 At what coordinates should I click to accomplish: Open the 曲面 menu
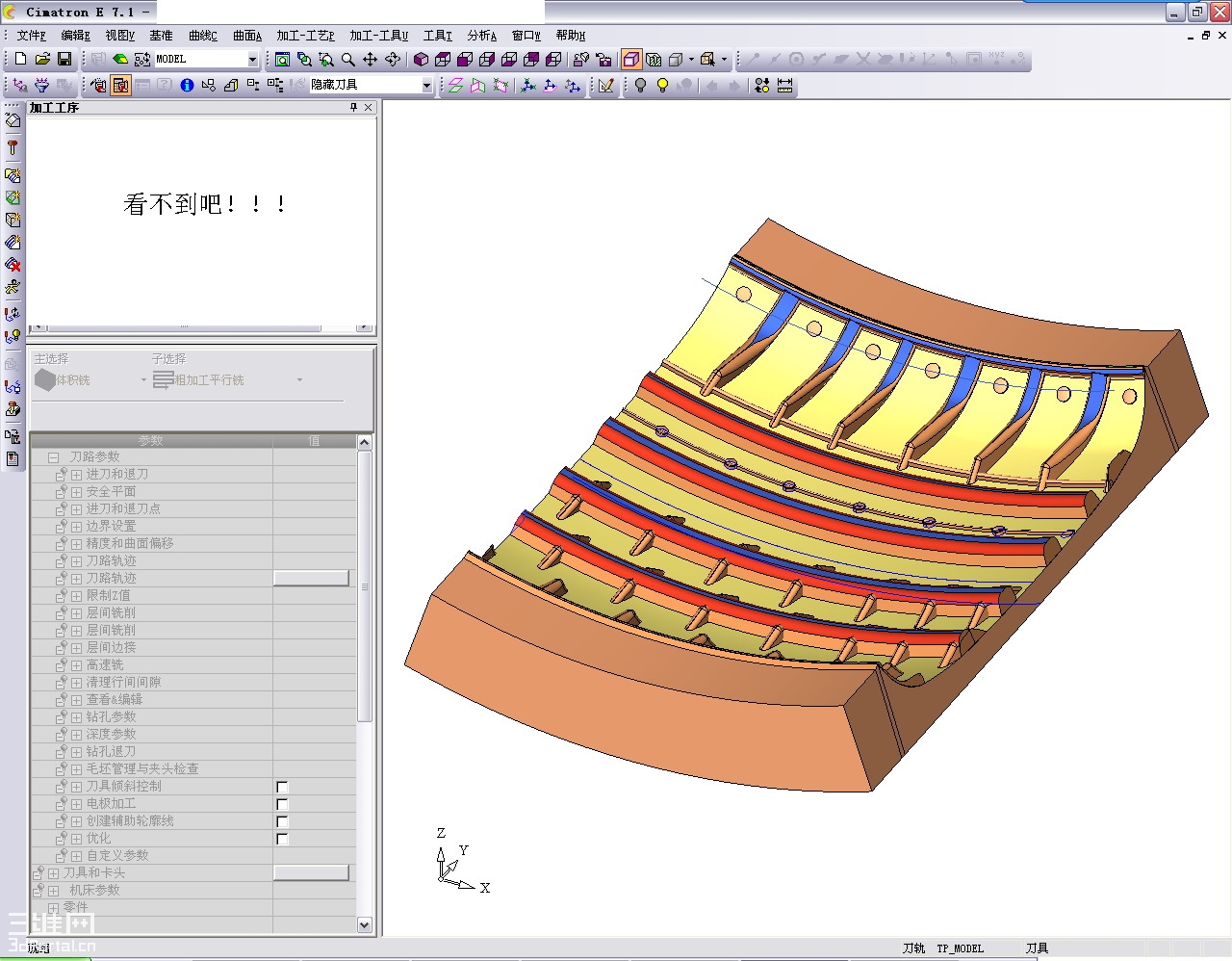tap(247, 36)
